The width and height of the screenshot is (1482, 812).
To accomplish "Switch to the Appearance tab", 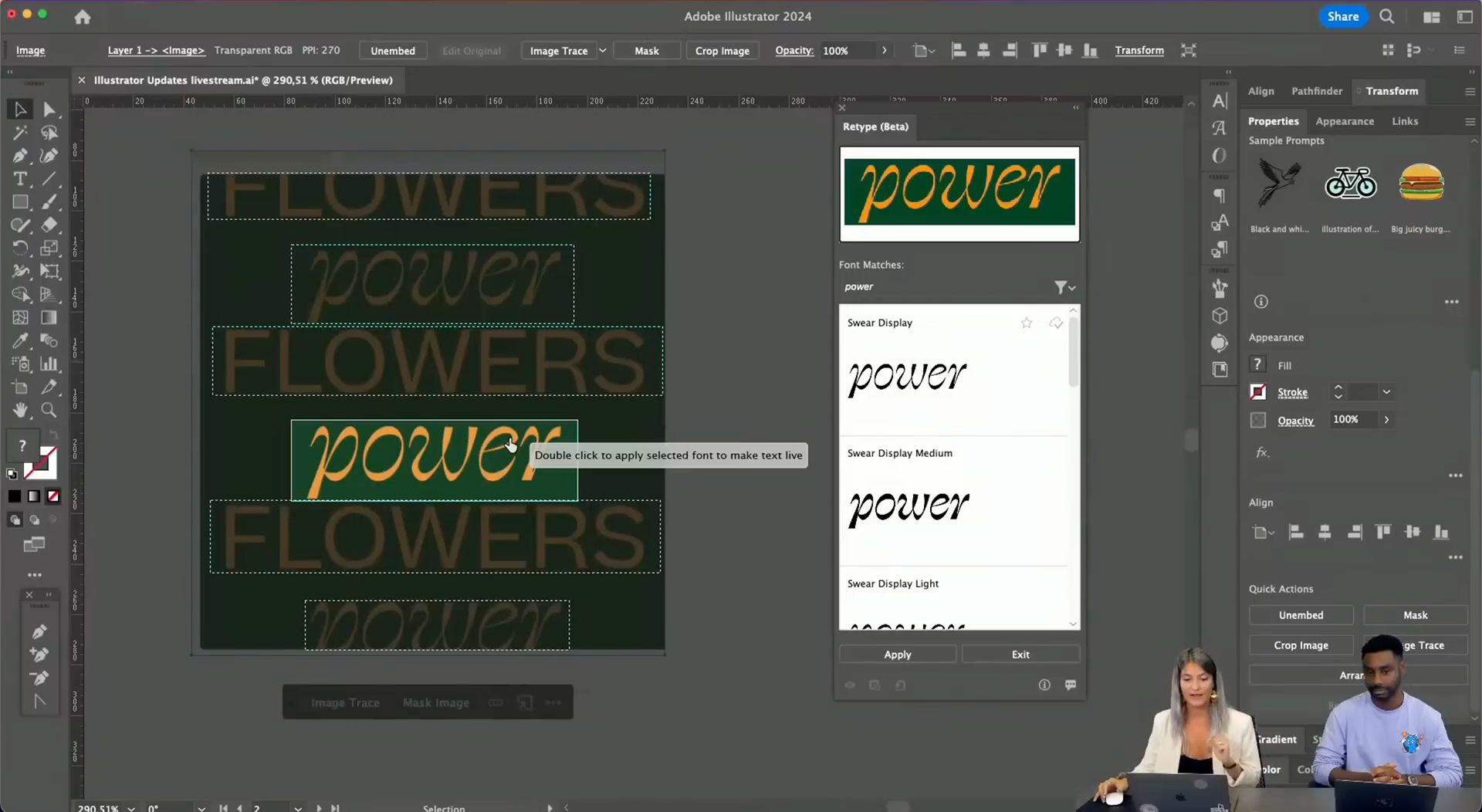I will click(1345, 121).
